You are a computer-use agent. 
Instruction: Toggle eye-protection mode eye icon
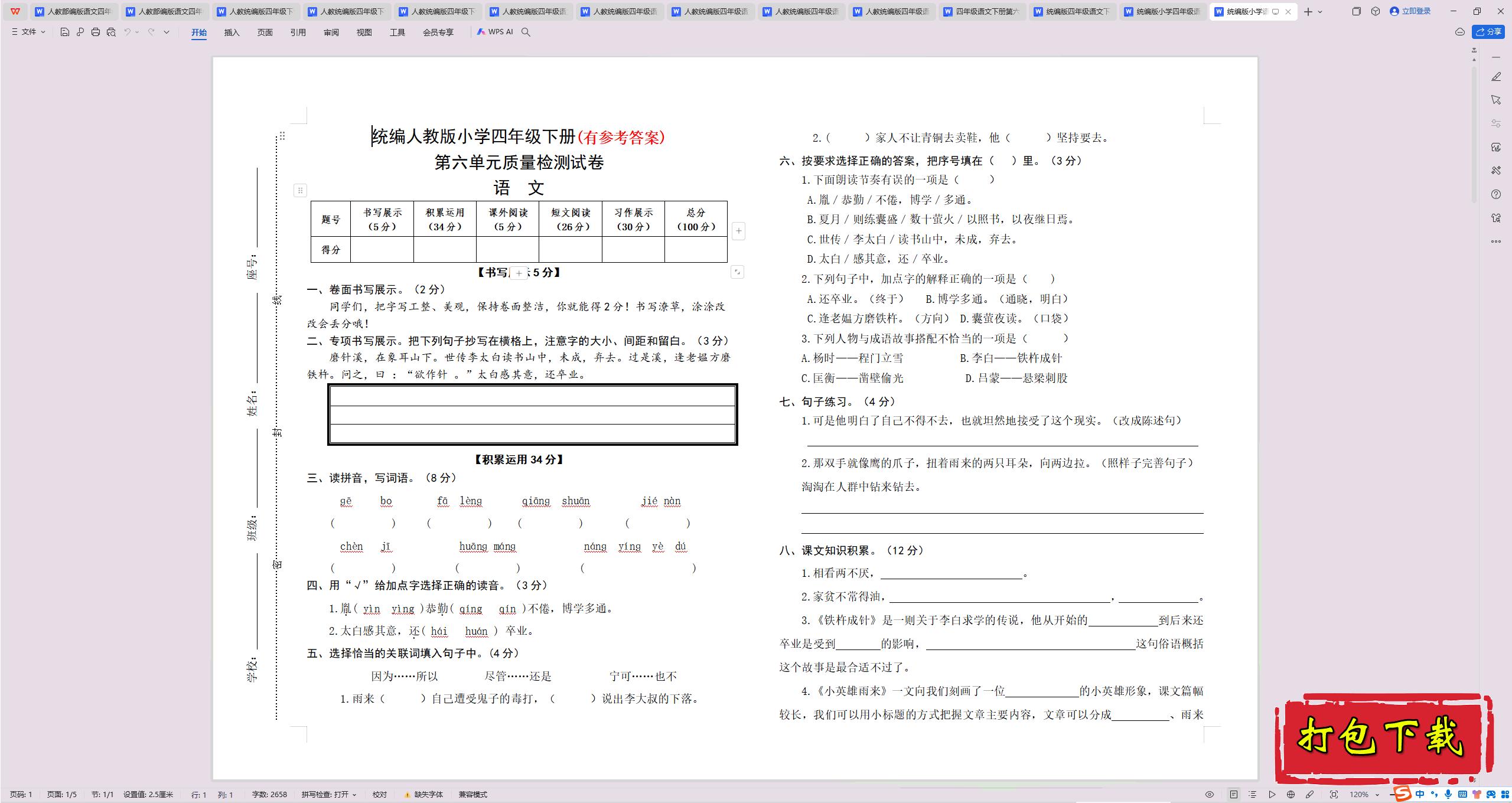tap(1210, 795)
